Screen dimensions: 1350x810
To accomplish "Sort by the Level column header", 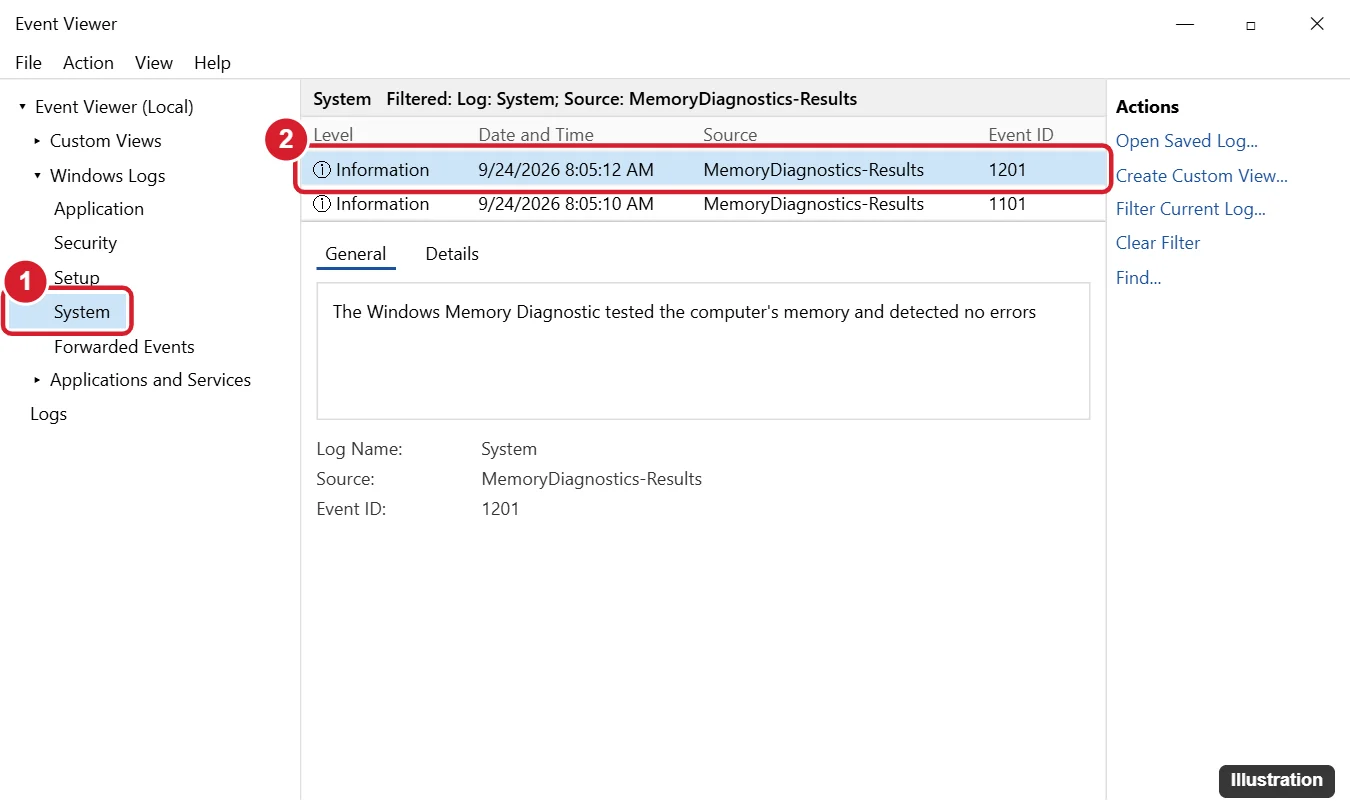I will click(x=333, y=135).
